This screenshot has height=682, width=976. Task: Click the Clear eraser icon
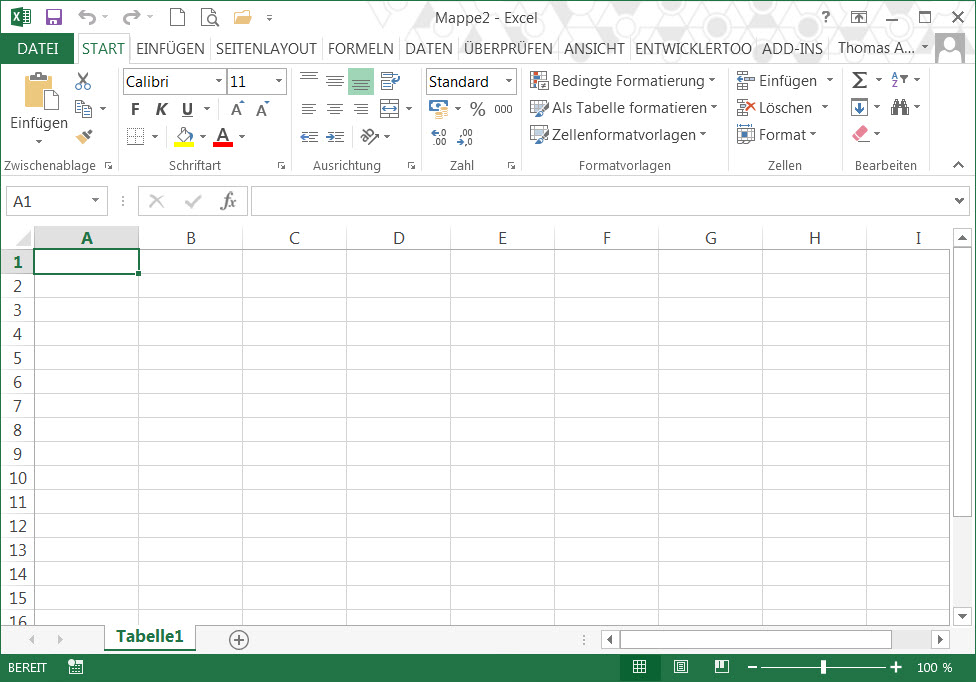[860, 133]
